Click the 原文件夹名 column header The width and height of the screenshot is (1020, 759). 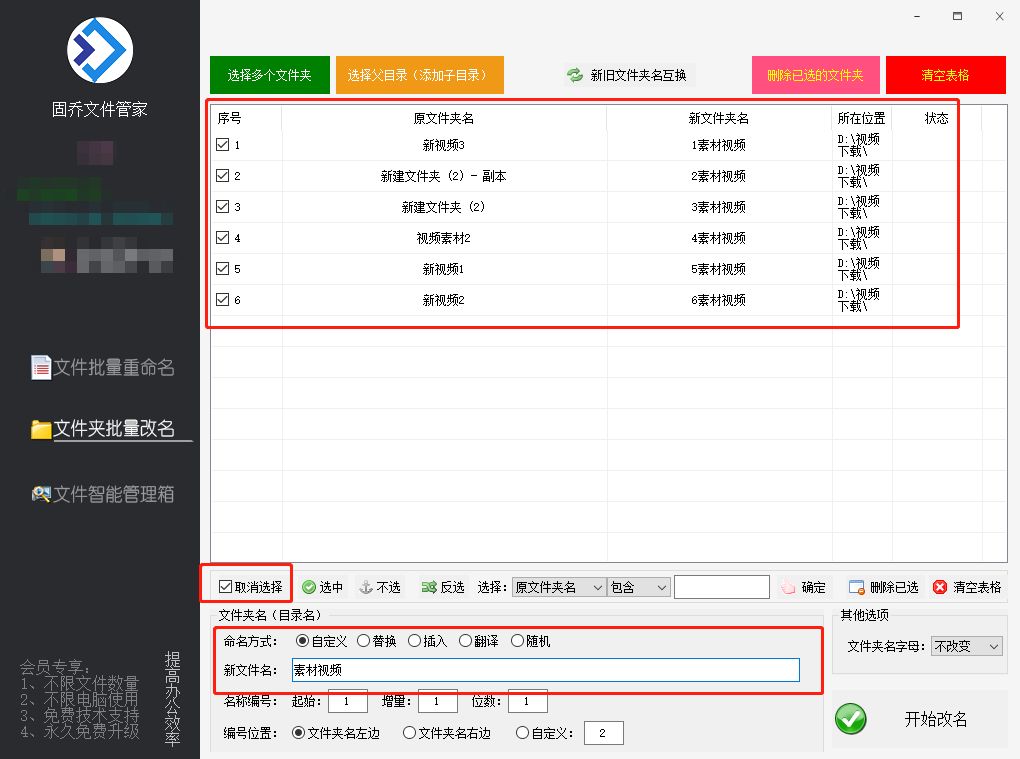pyautogui.click(x=444, y=118)
